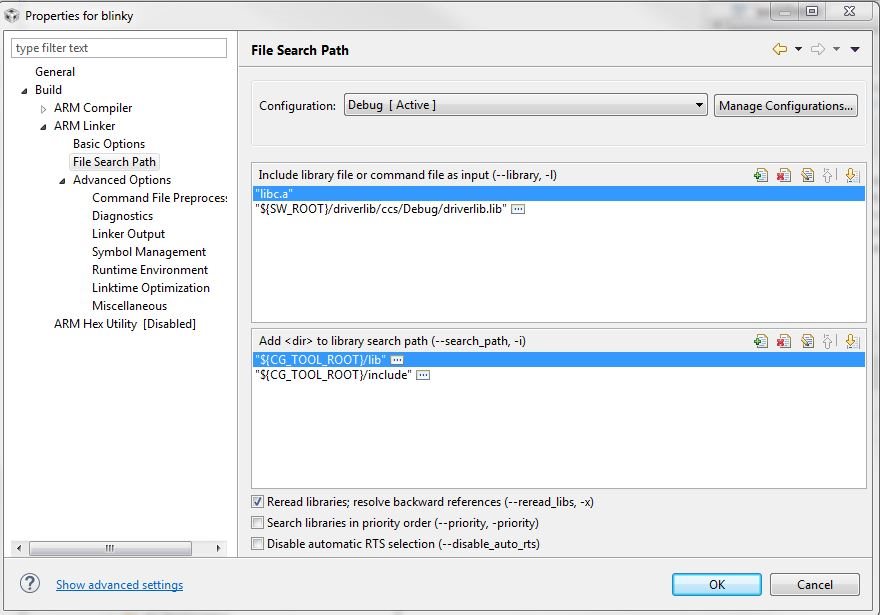Select Linker Output in the tree
This screenshot has width=880, height=615.
129,233
